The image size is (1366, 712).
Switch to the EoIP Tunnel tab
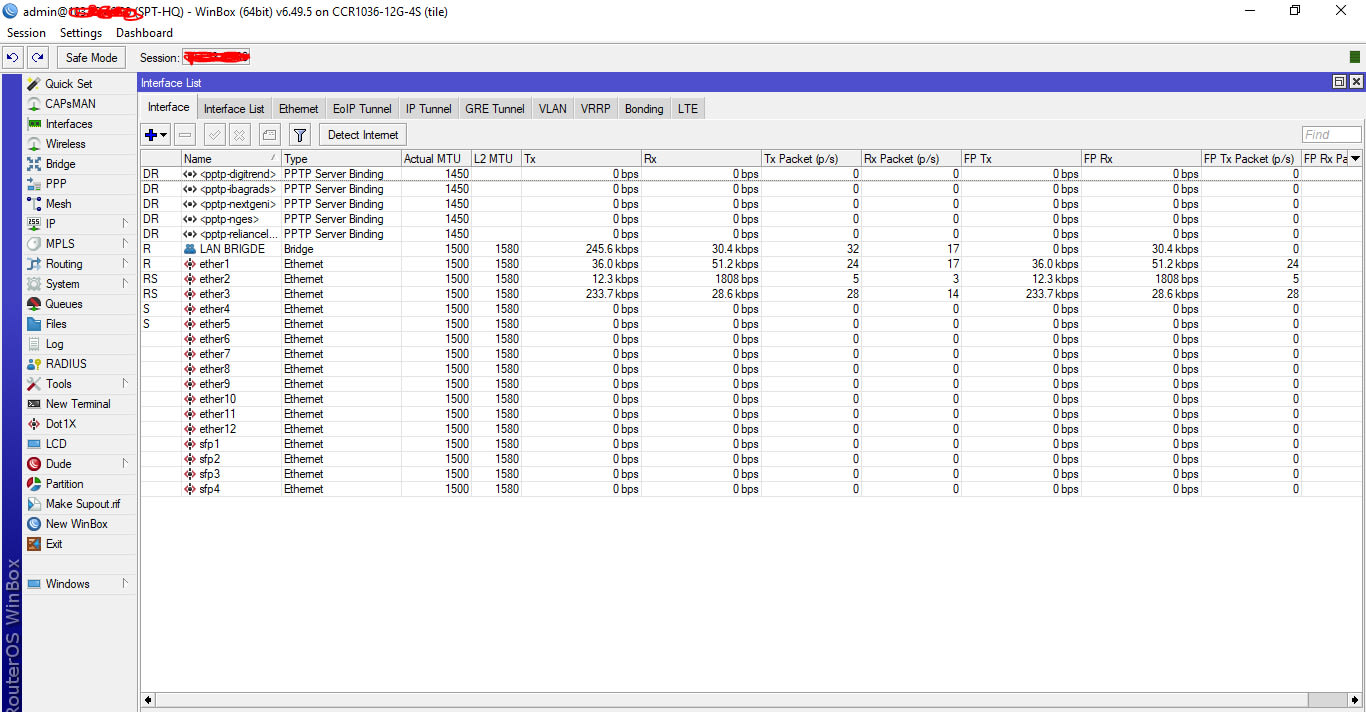tap(362, 109)
